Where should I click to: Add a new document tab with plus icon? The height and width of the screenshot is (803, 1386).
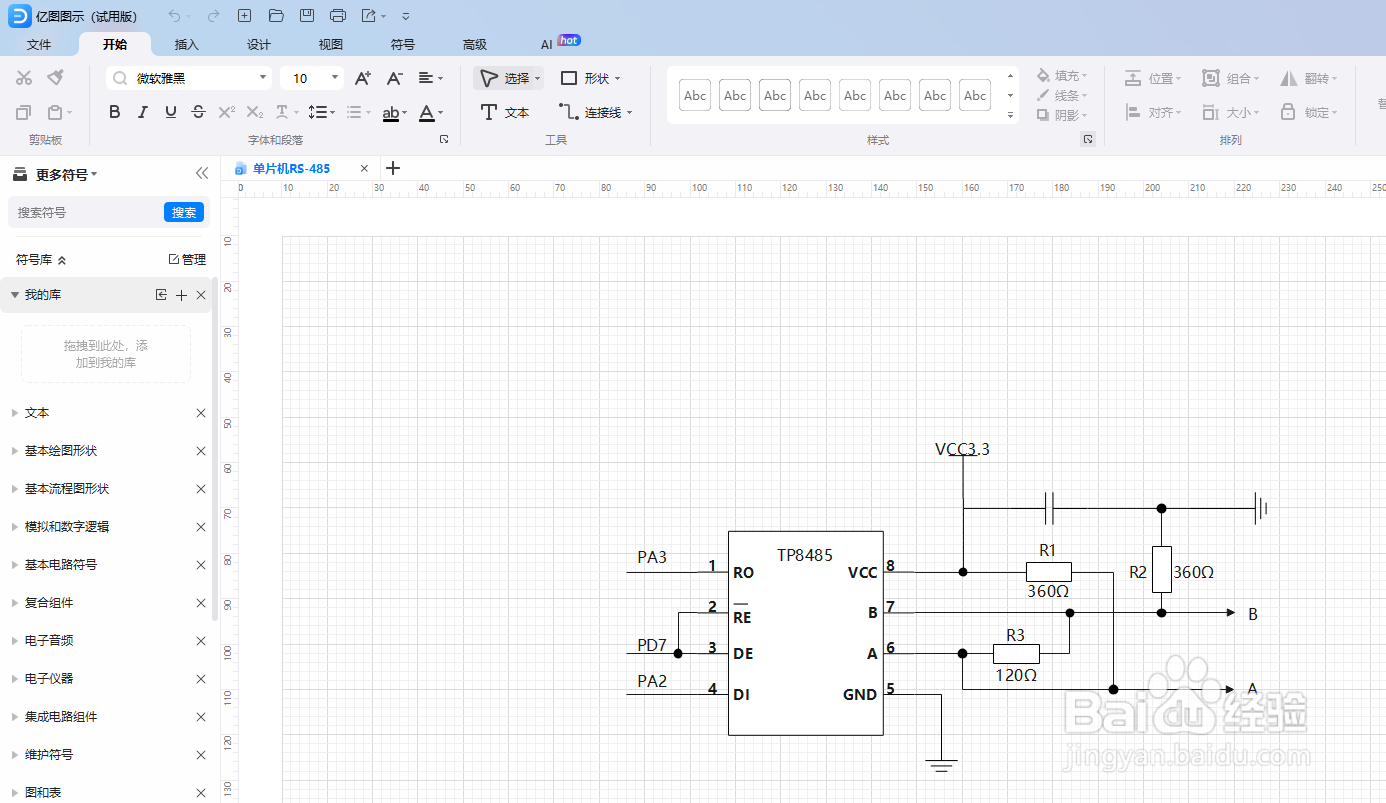393,168
